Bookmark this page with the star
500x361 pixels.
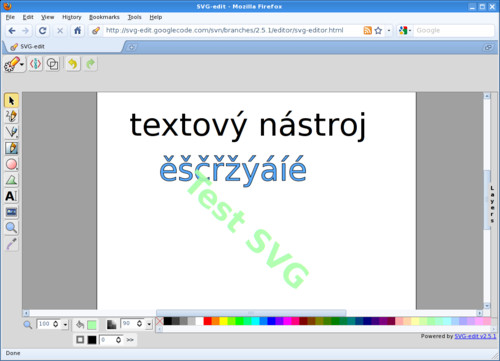378,31
